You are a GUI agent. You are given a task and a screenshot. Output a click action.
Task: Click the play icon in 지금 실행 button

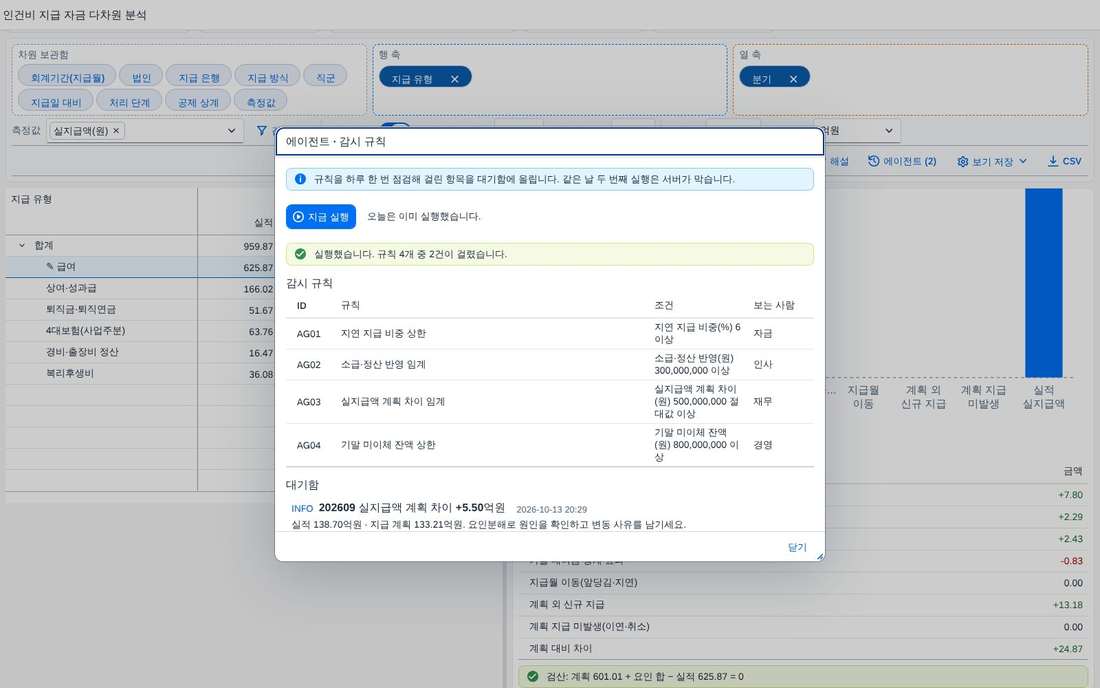pos(298,217)
